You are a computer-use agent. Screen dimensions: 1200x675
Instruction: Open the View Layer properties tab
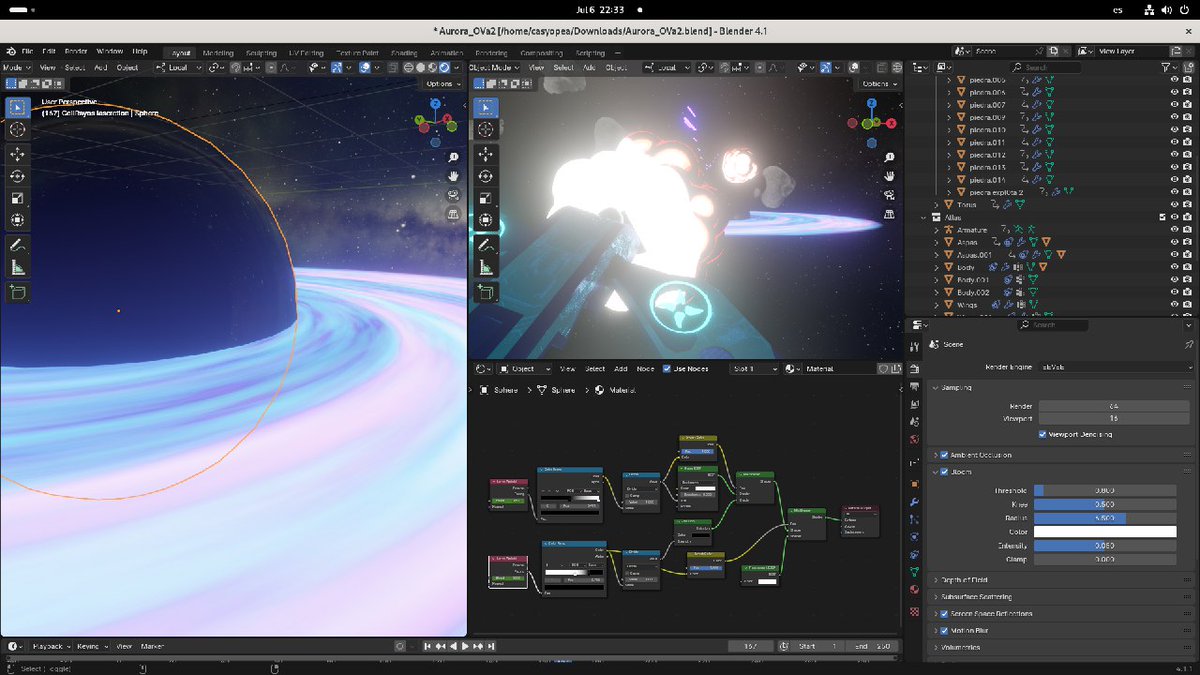pos(915,405)
